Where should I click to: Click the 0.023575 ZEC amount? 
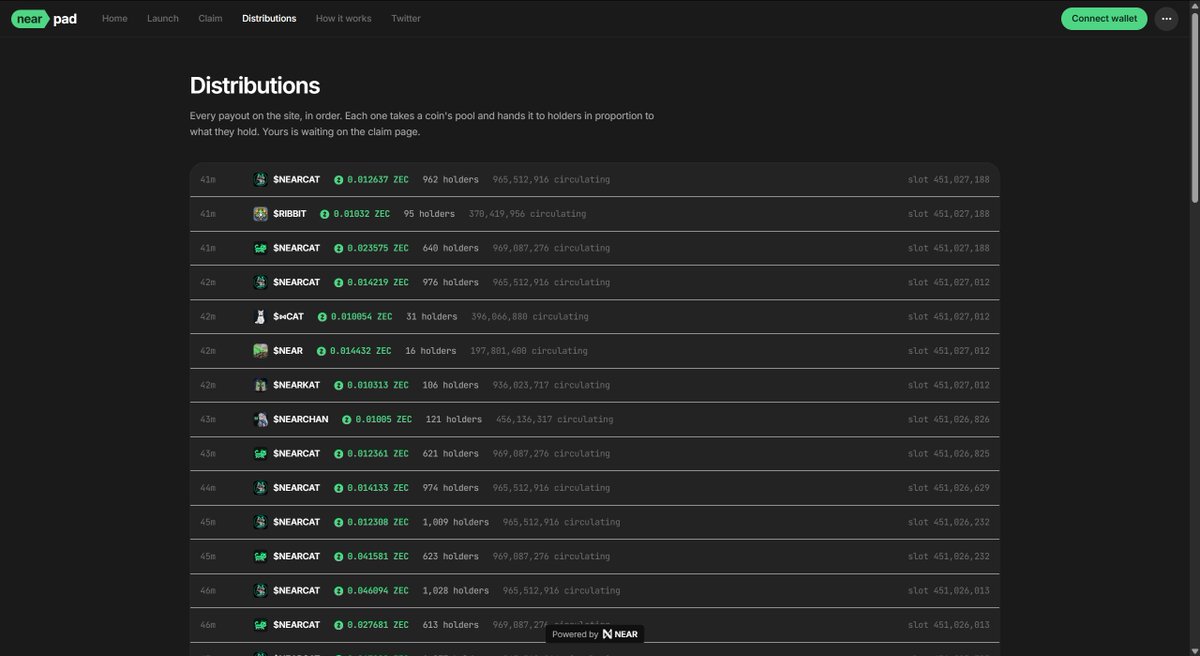tap(378, 248)
